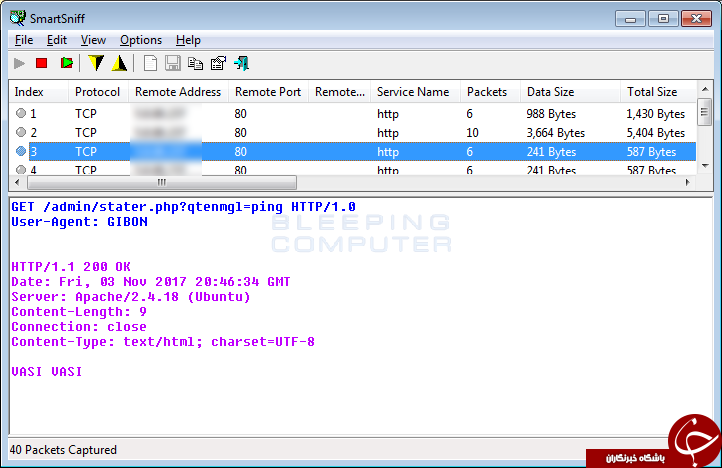Click the vertical scrollbar thumb of list
Screen dimensions: 722x468
pos(705,111)
